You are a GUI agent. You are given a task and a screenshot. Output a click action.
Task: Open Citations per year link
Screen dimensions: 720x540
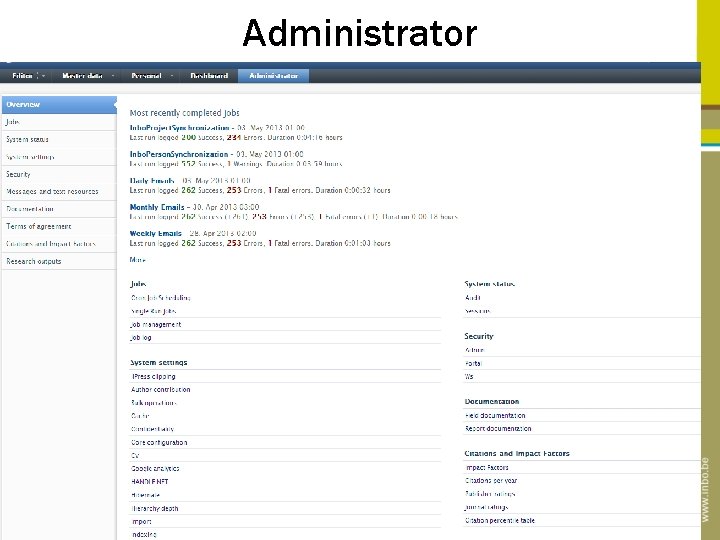[x=491, y=481]
